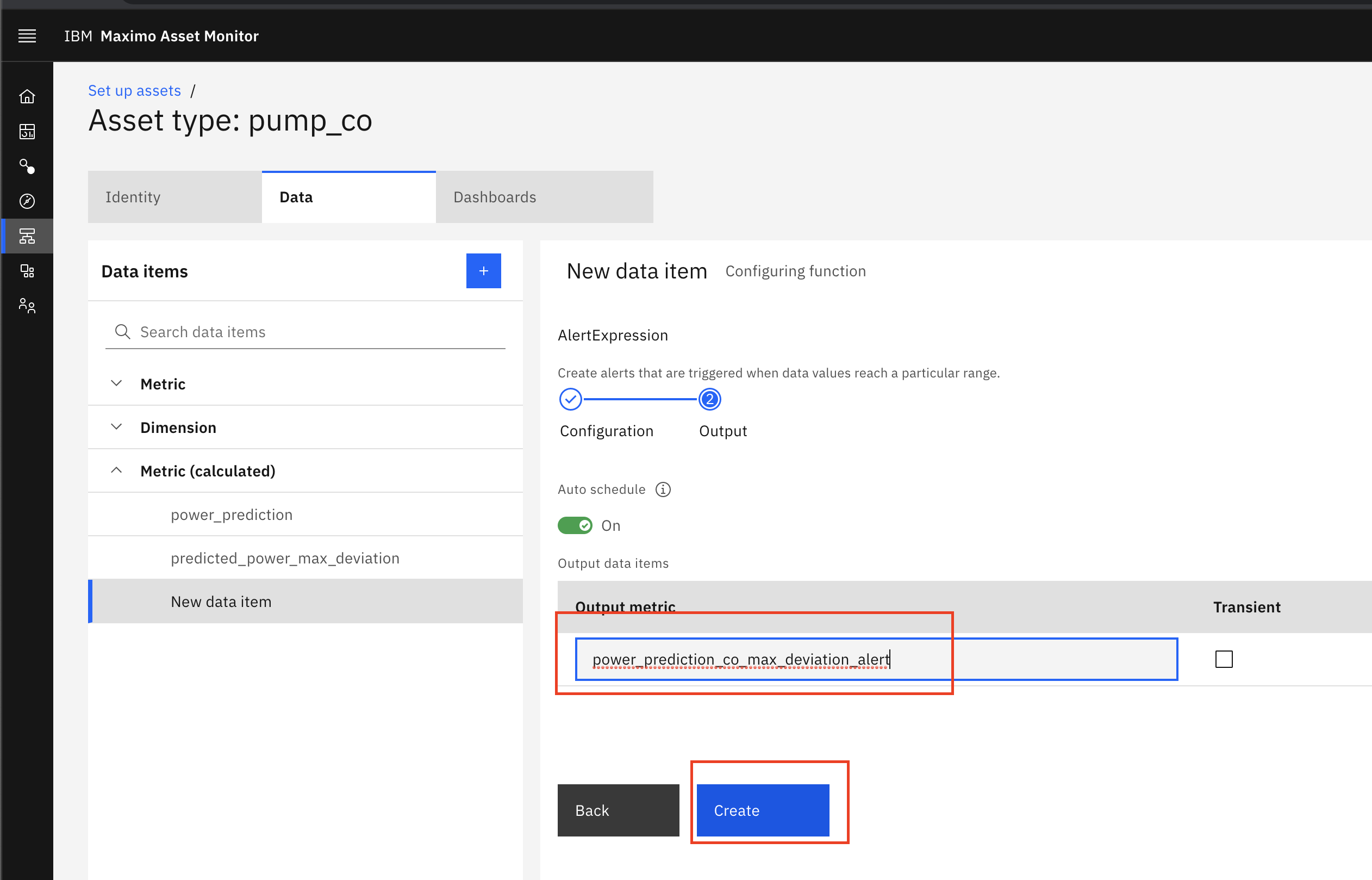
Task: Click the IBM Maximo Asset Monitor title
Action: coord(161,36)
